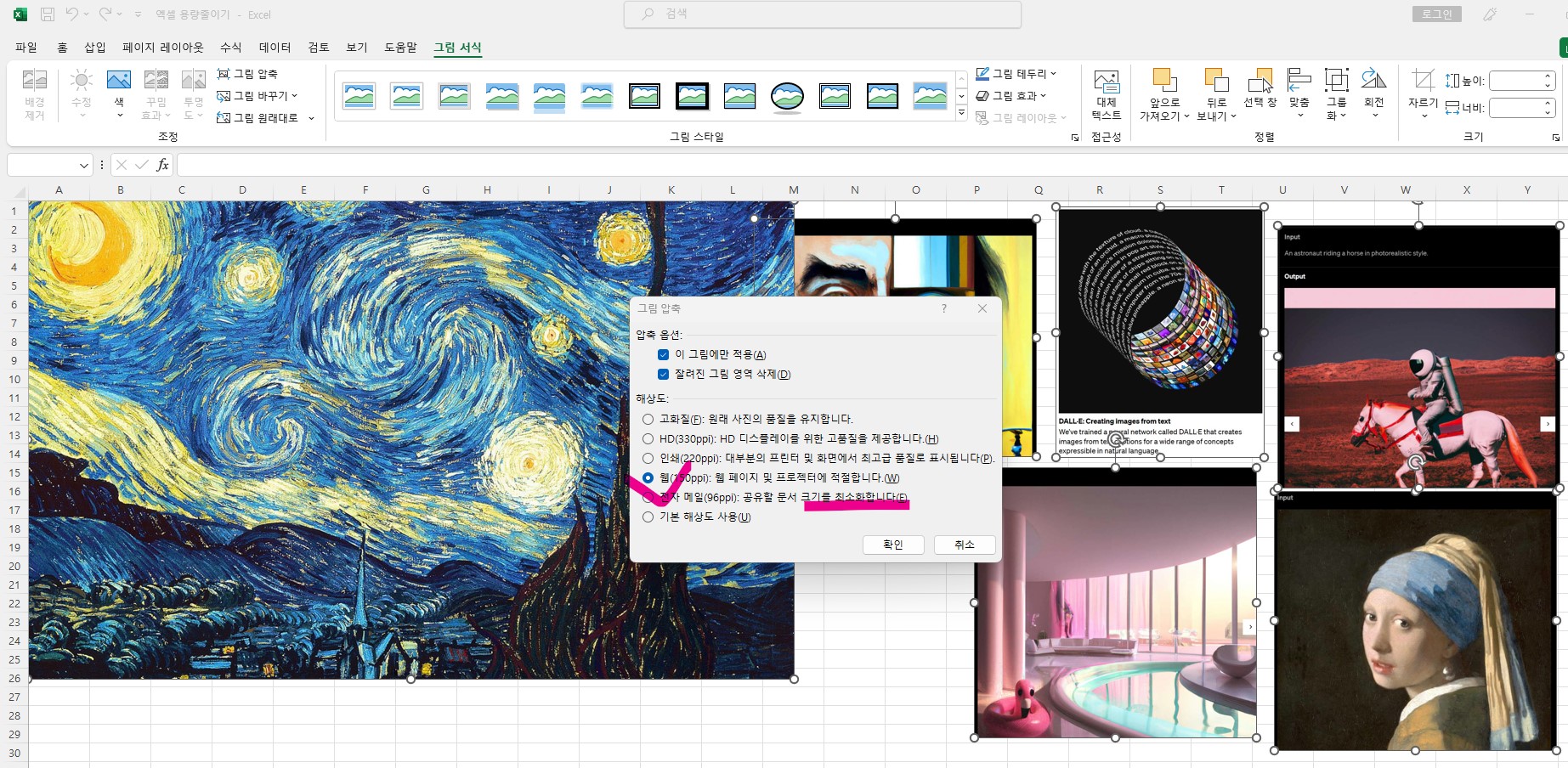
Task: Click the 배경 제거 (remove background) icon
Action: 34,94
